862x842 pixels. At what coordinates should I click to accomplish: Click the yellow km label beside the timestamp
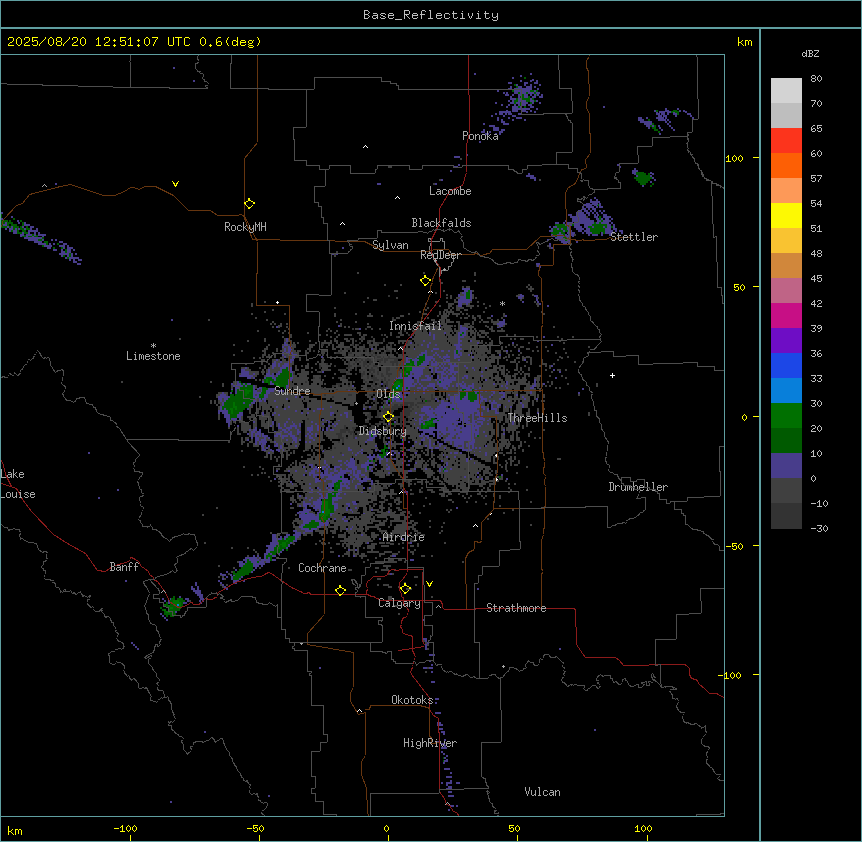[745, 42]
